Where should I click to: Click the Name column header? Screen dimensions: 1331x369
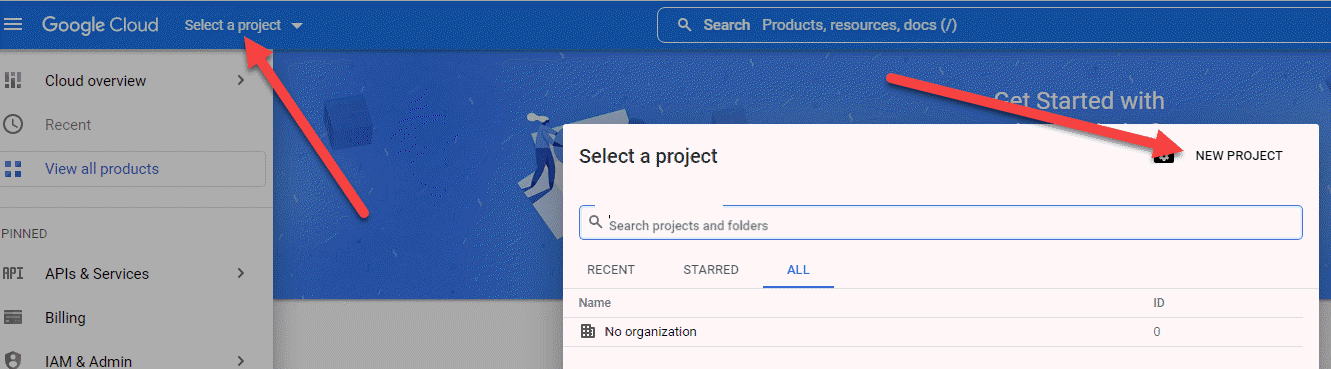(x=595, y=303)
